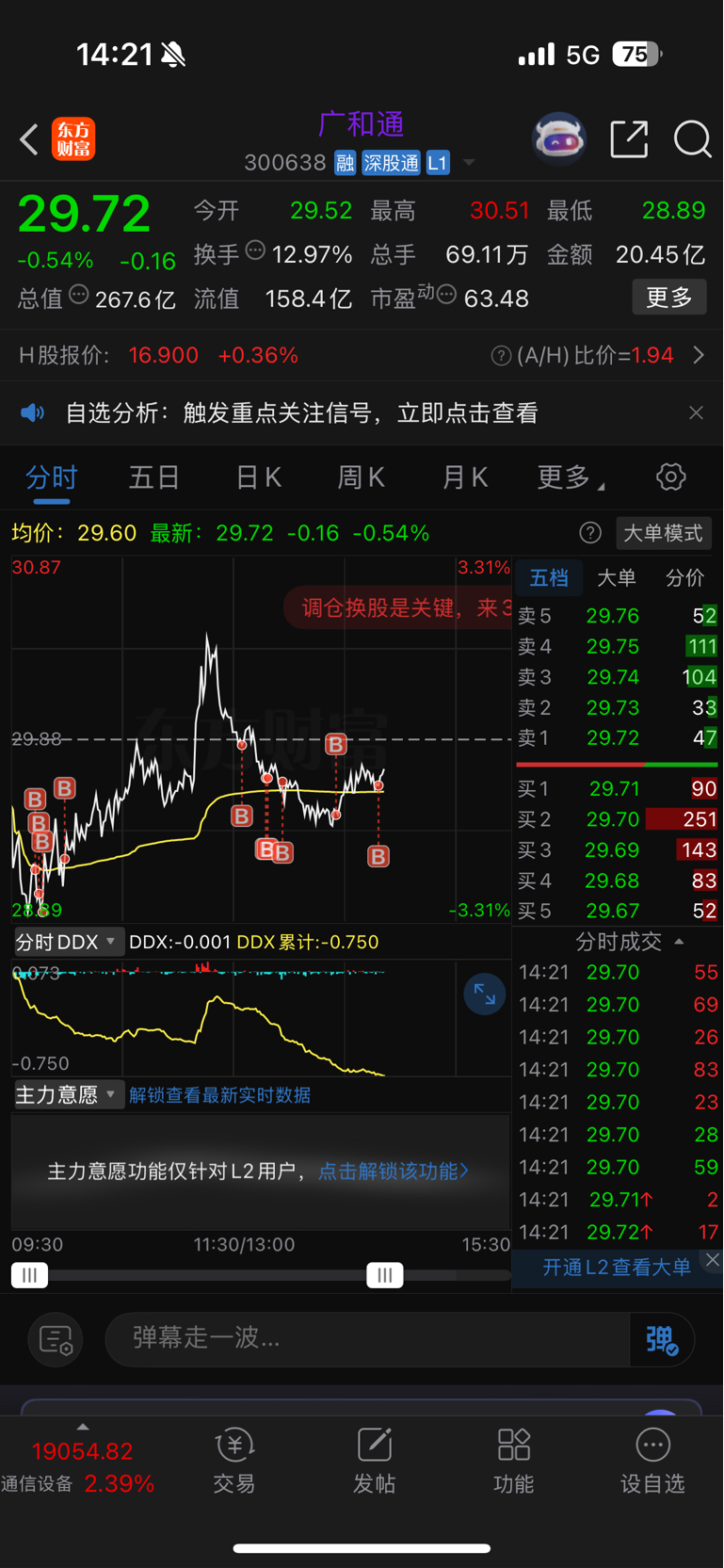Tap the B marker above the chart line

tap(336, 744)
